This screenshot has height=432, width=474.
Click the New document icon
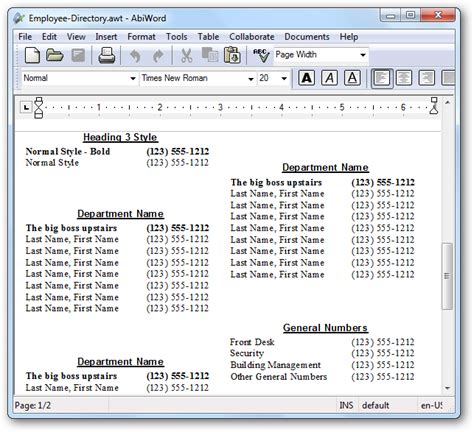point(32,55)
